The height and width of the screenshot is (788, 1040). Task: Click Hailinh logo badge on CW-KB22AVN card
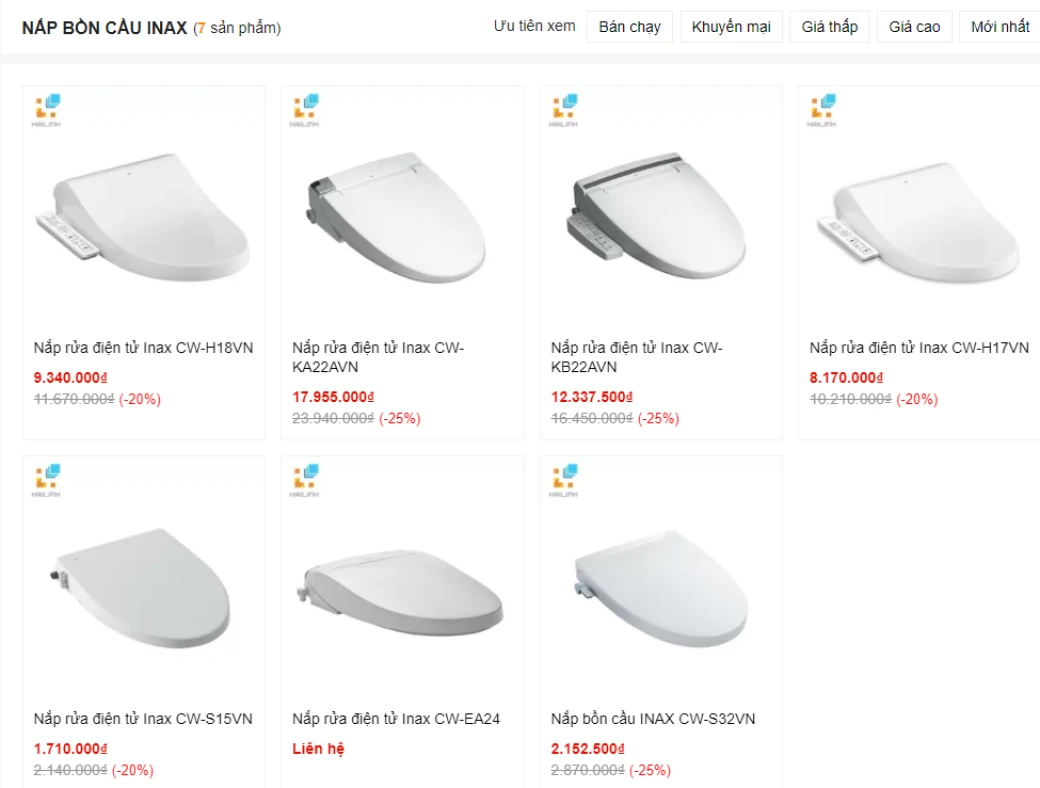(565, 108)
